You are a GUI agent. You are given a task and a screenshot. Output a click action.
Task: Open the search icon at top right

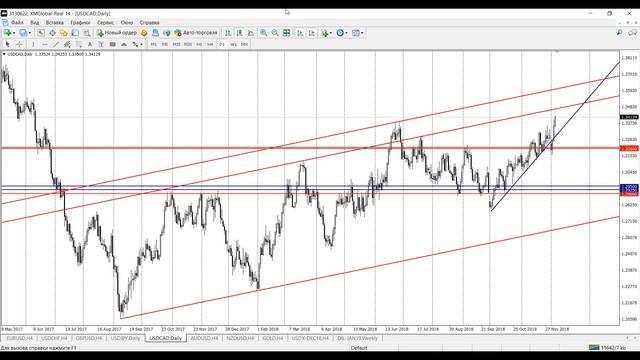tap(620, 33)
